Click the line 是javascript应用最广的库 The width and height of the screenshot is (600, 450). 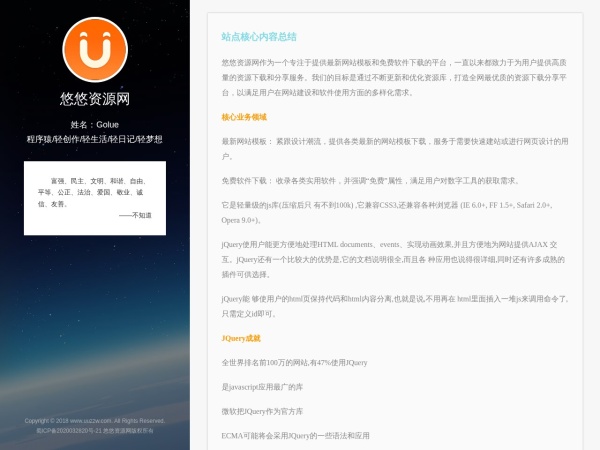[262, 387]
